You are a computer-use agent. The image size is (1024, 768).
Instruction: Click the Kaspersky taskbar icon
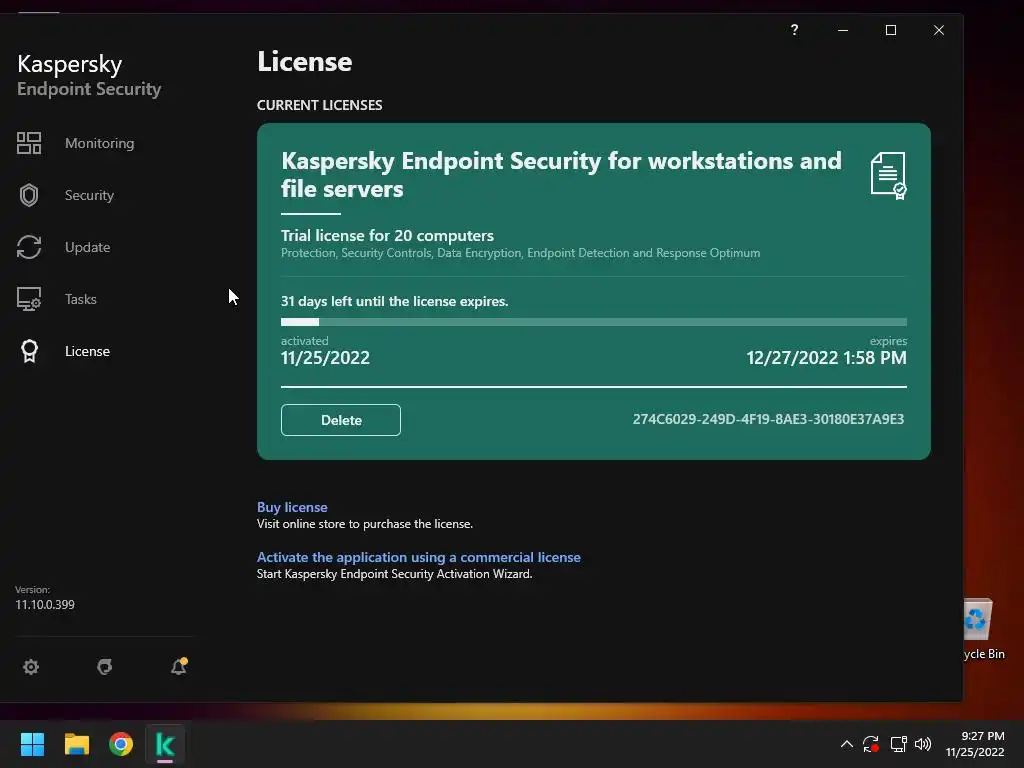point(165,745)
